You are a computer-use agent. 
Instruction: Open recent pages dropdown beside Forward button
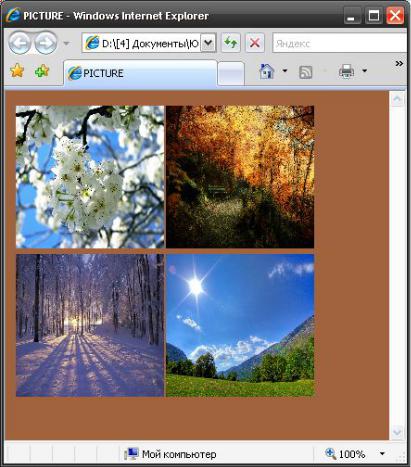(66, 44)
